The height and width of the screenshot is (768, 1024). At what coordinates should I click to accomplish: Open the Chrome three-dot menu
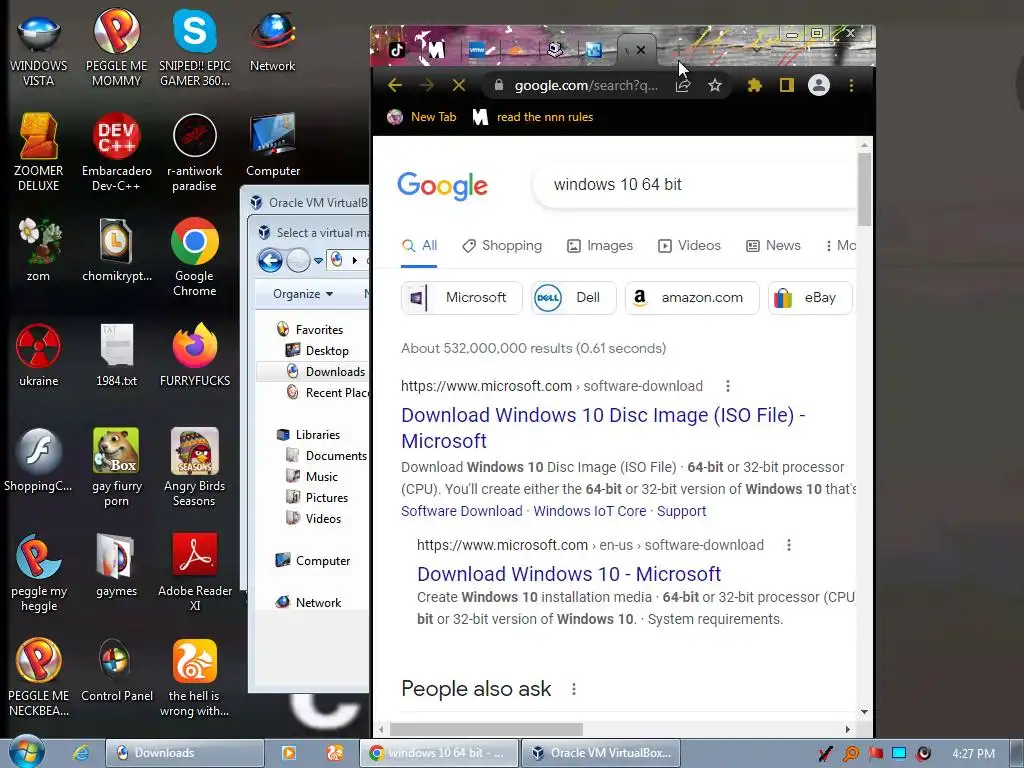click(851, 86)
